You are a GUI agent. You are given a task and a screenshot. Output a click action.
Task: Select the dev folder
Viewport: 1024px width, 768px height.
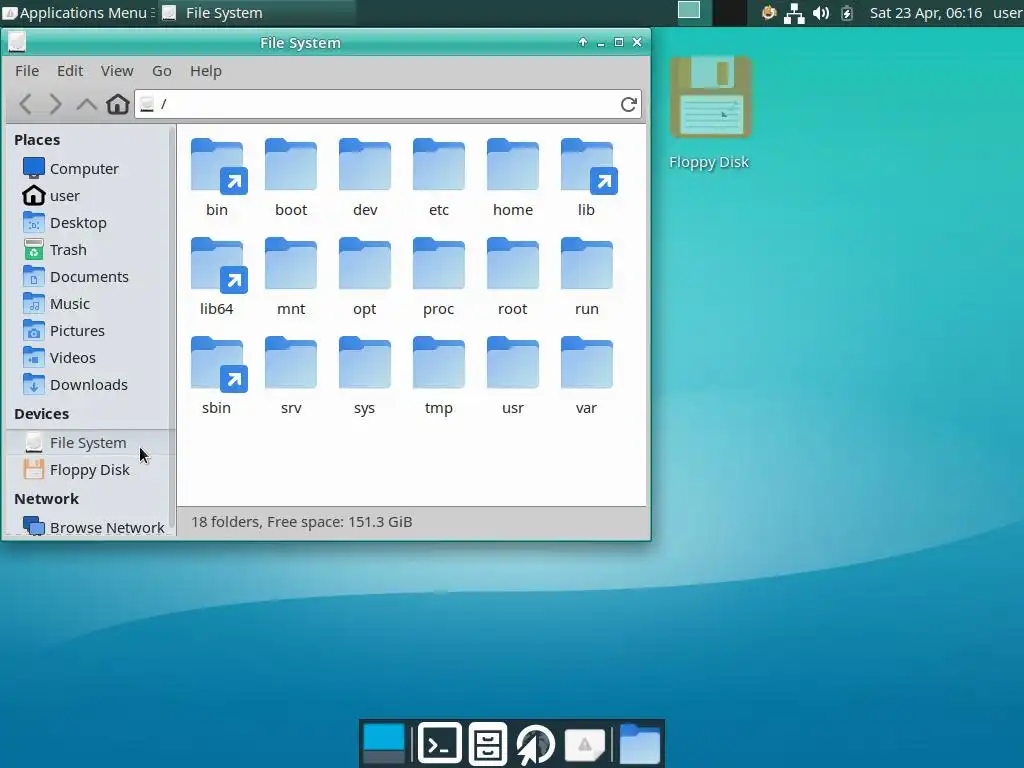[x=364, y=166]
